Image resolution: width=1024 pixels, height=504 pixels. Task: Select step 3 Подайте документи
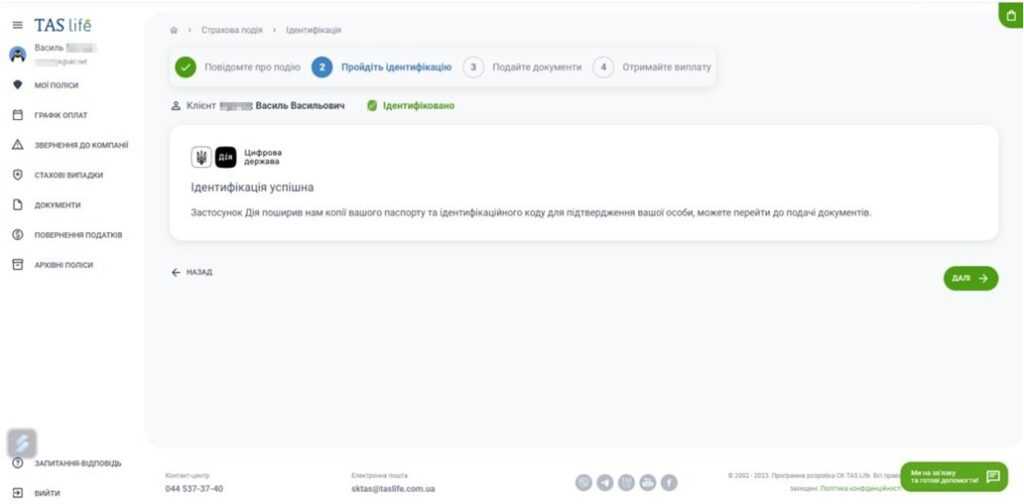coord(523,67)
